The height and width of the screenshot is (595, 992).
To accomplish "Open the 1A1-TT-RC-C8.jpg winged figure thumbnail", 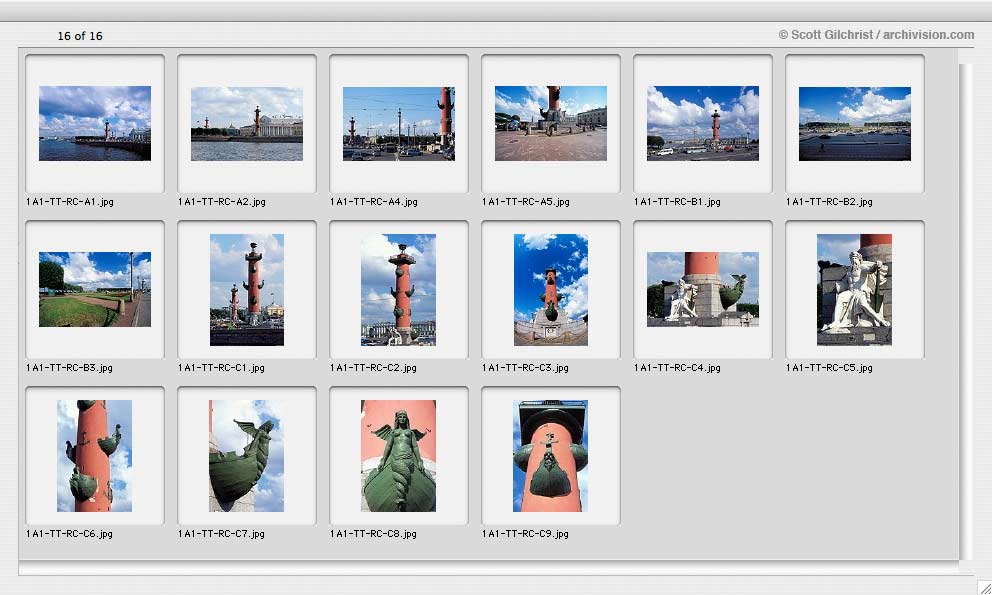I will click(399, 456).
